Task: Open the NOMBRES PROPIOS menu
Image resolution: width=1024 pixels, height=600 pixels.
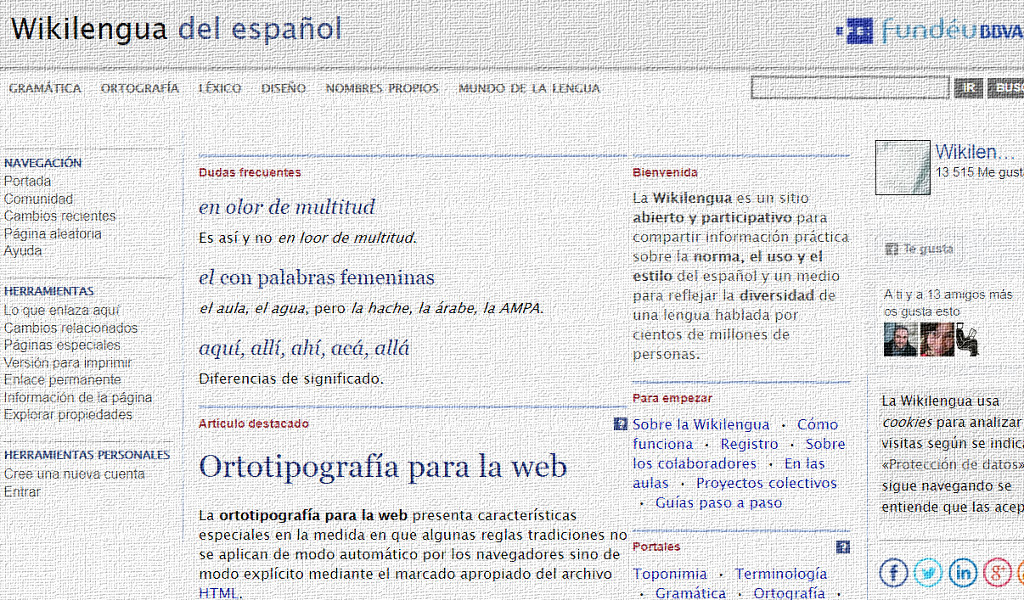Action: click(382, 88)
